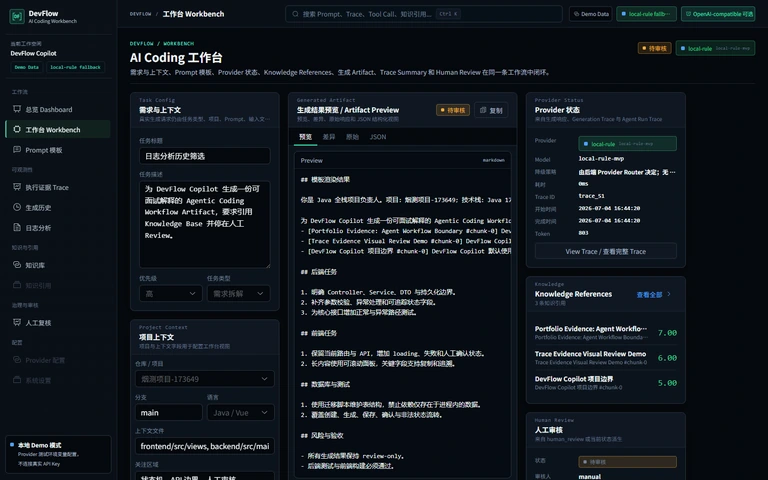The width and height of the screenshot is (768, 480).
Task: Click the 待审核 status field in 人工审核
Action: pos(627,462)
